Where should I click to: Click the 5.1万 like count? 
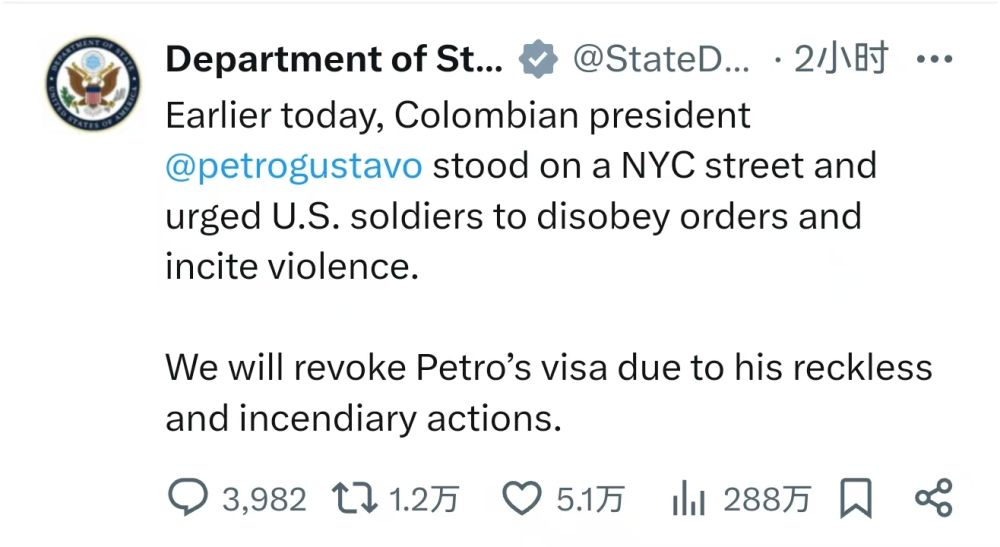(590, 499)
